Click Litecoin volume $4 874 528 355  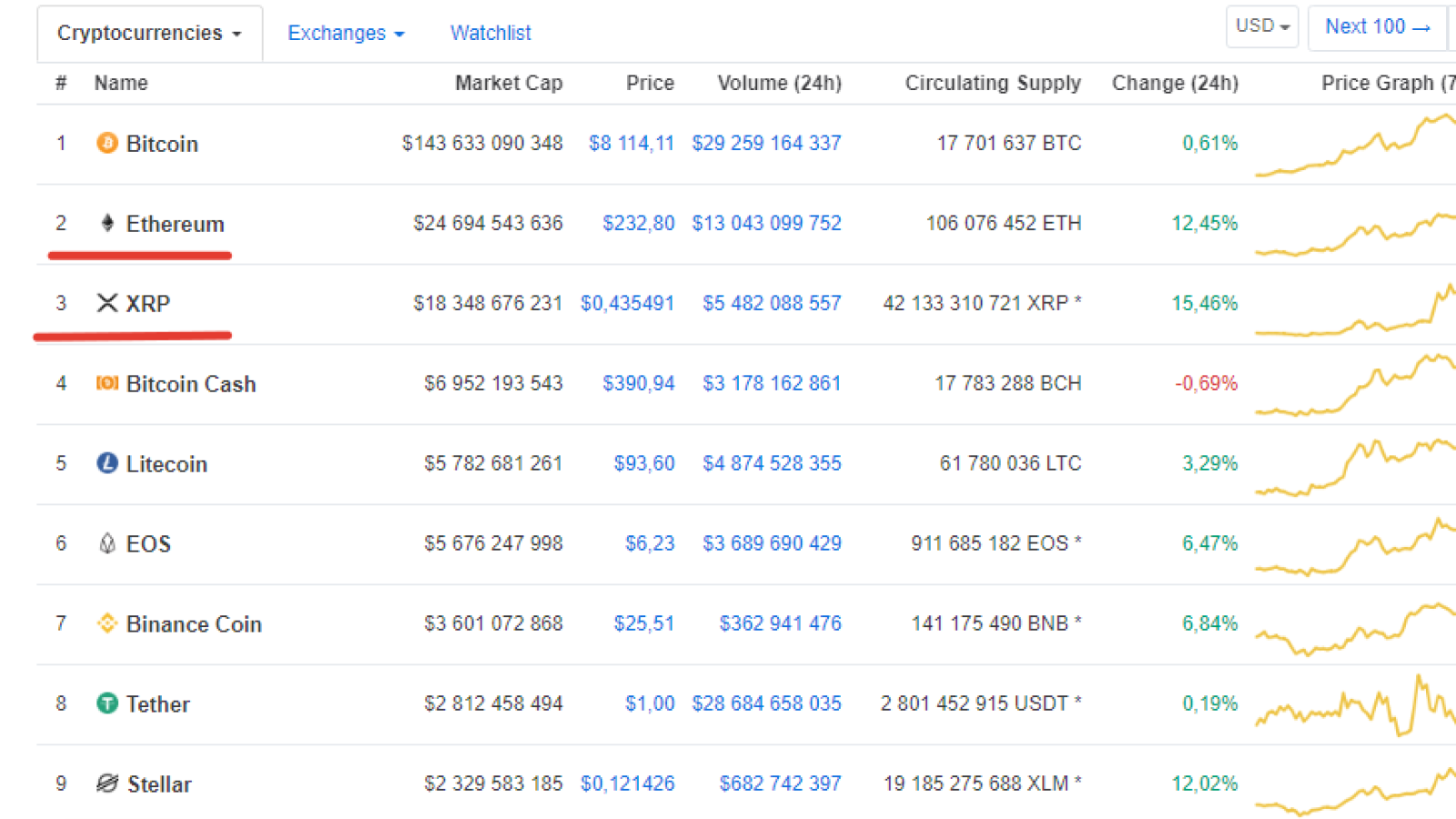[x=773, y=463]
